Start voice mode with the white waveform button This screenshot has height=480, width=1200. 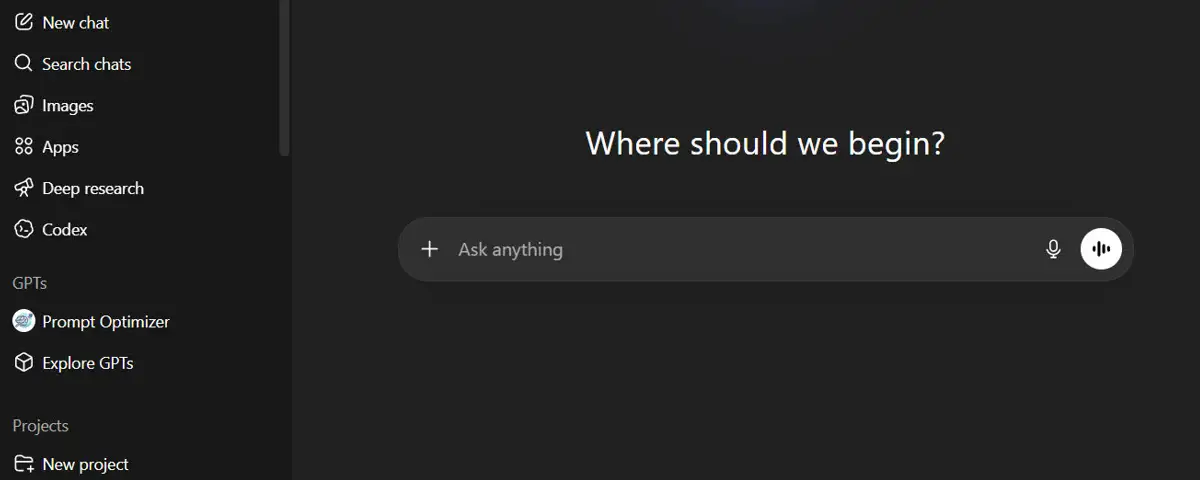click(1101, 249)
